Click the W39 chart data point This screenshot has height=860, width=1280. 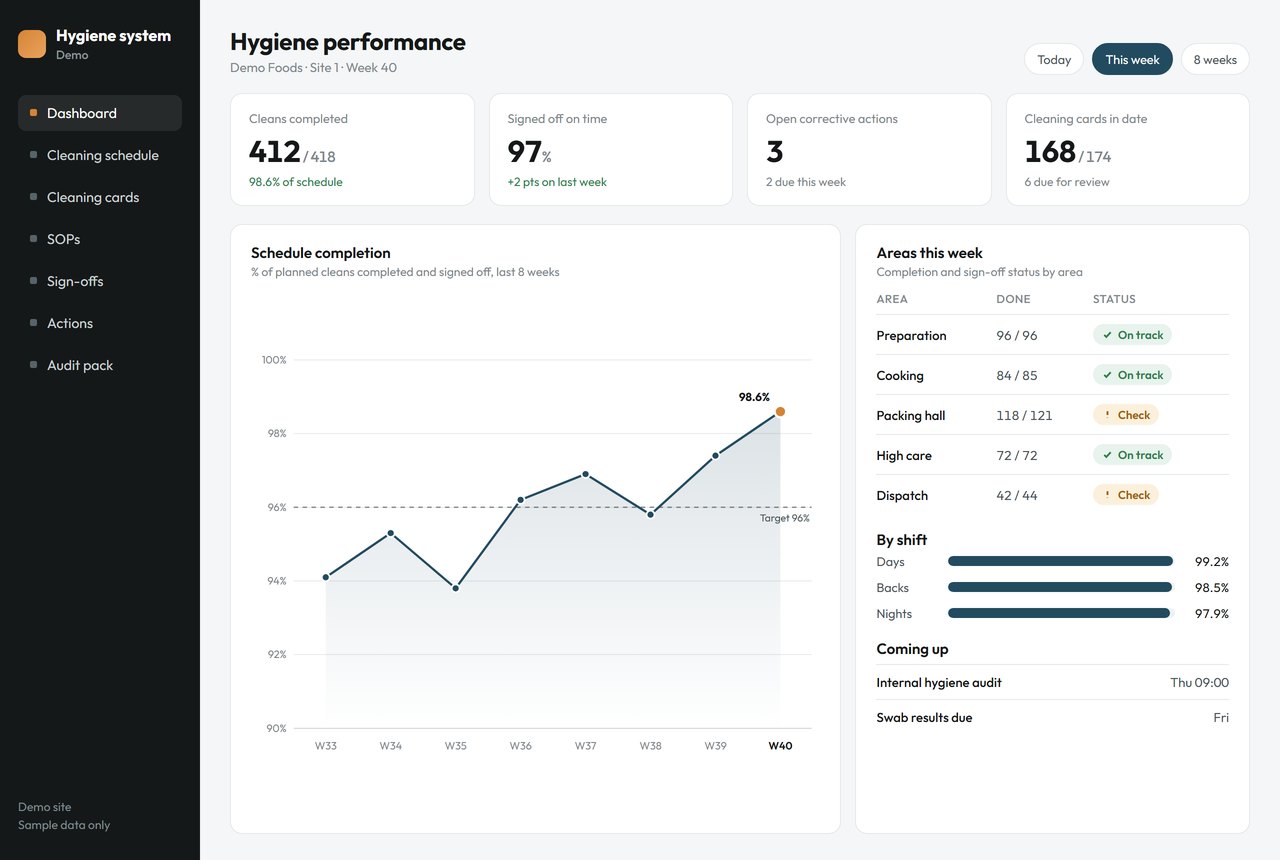coord(715,455)
